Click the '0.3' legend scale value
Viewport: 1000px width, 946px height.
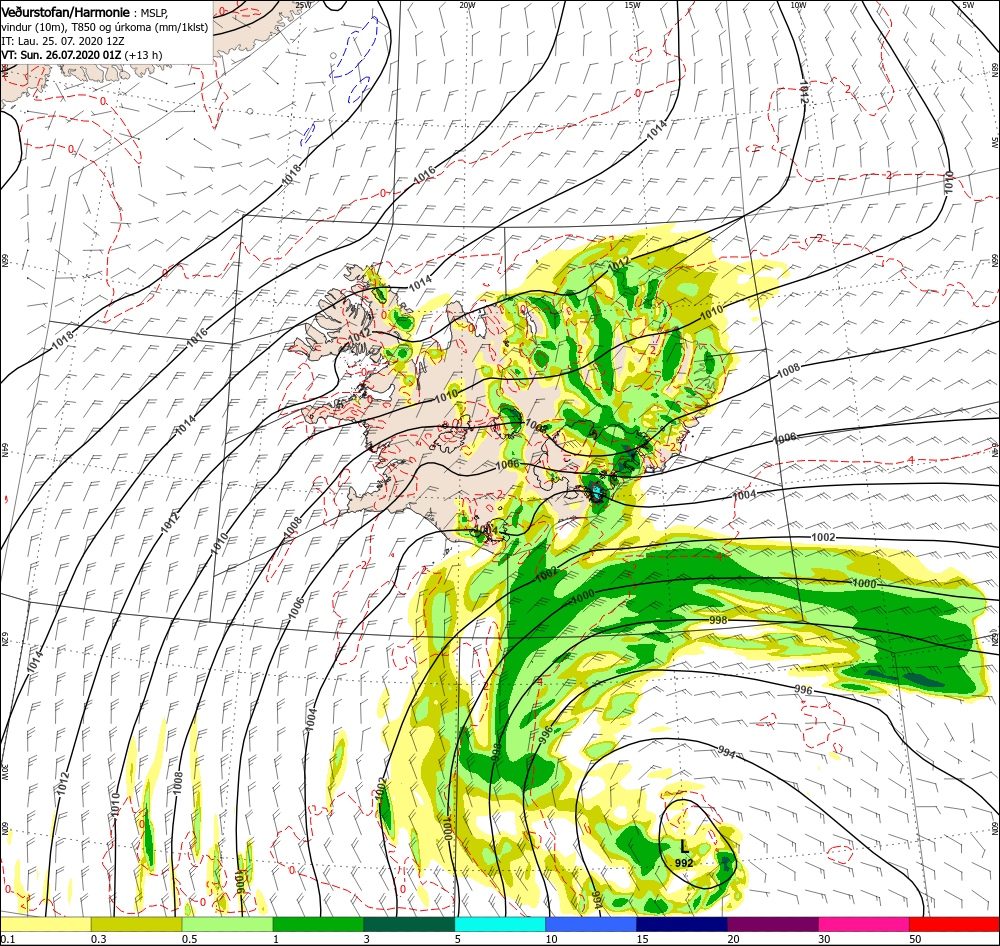98,939
